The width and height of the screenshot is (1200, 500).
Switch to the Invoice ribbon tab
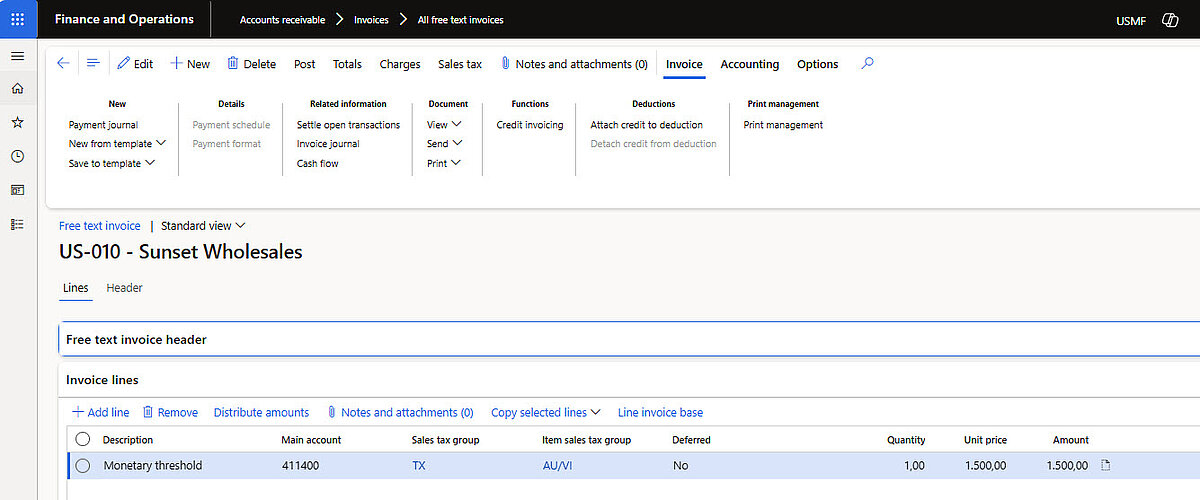tap(685, 64)
